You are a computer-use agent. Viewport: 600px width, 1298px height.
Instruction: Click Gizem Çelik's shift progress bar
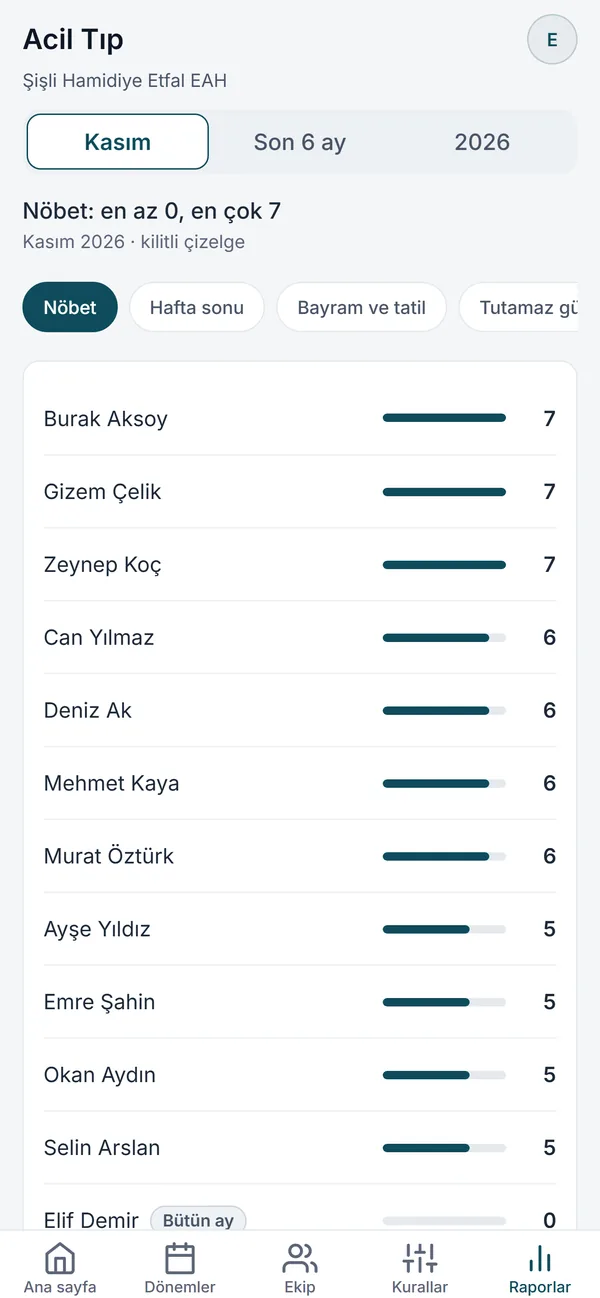[444, 492]
